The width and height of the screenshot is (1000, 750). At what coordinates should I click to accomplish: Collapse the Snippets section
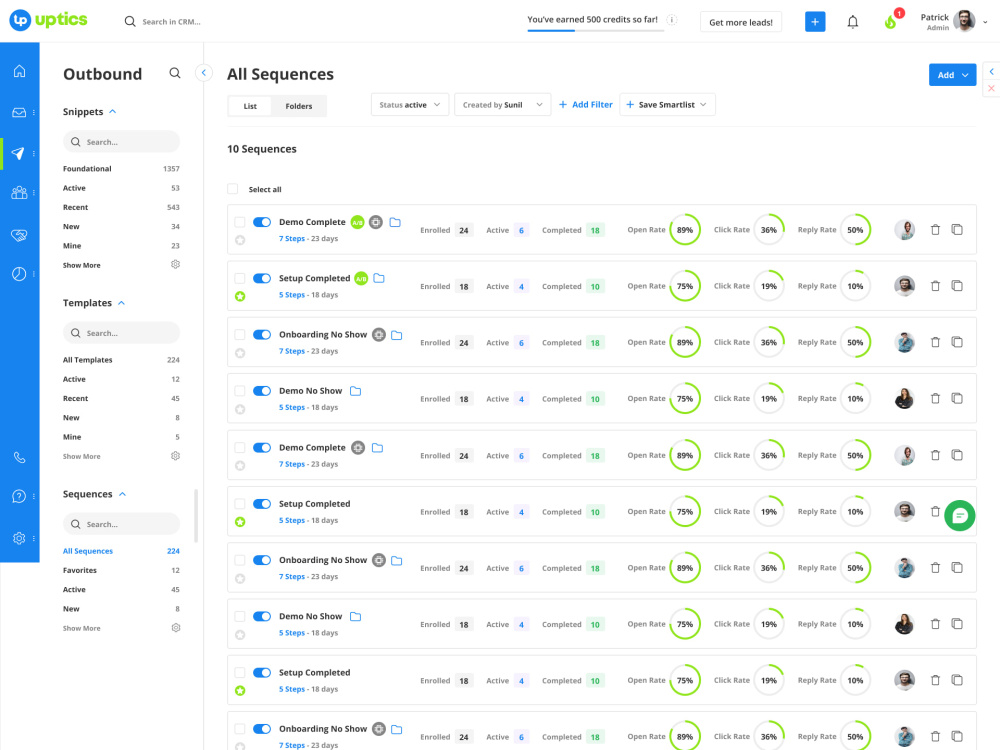(x=113, y=111)
